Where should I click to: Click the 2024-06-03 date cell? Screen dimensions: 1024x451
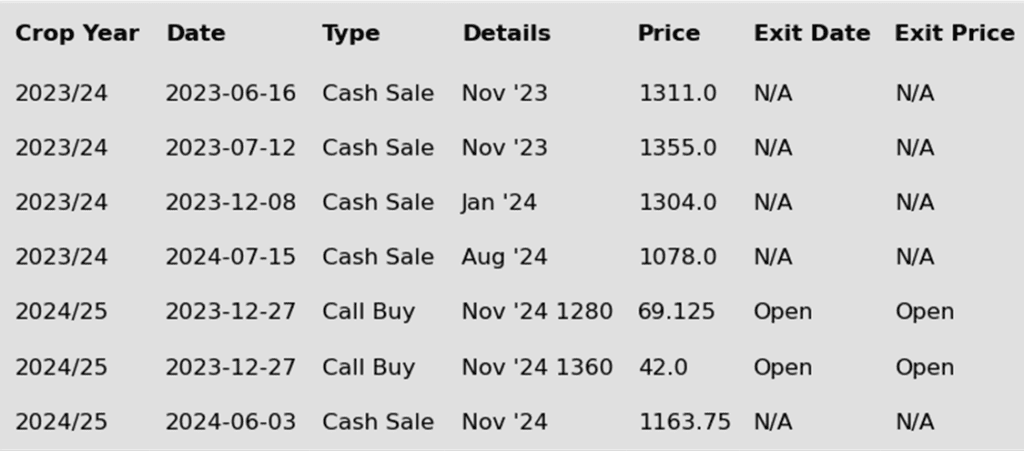pyautogui.click(x=231, y=422)
